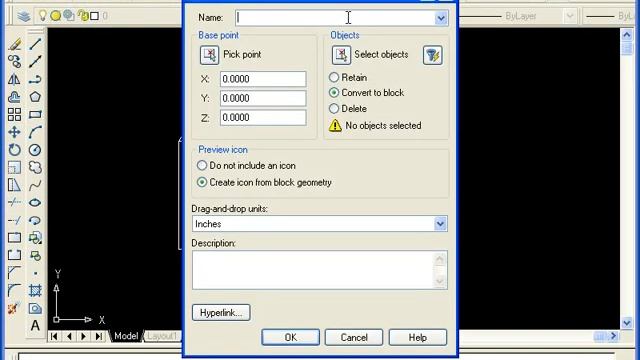The width and height of the screenshot is (640, 360).
Task: Toggle layer on/off lightbulb icon
Action: tap(42, 16)
